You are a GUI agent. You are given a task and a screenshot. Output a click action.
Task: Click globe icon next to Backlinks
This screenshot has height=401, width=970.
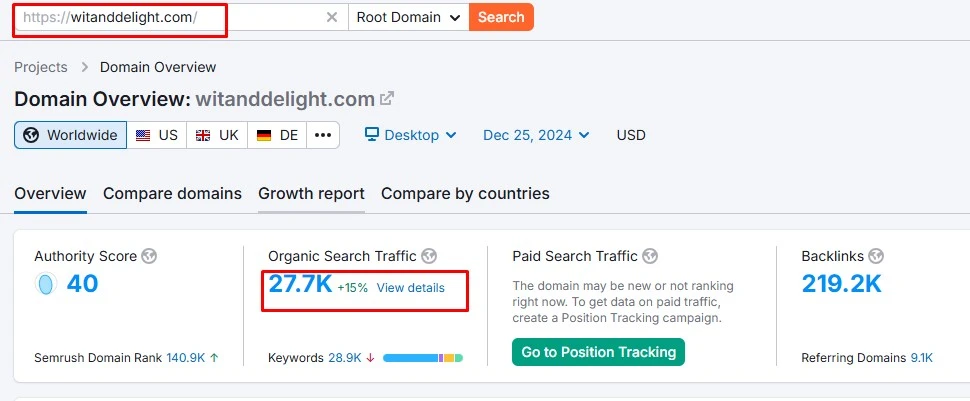click(x=876, y=256)
